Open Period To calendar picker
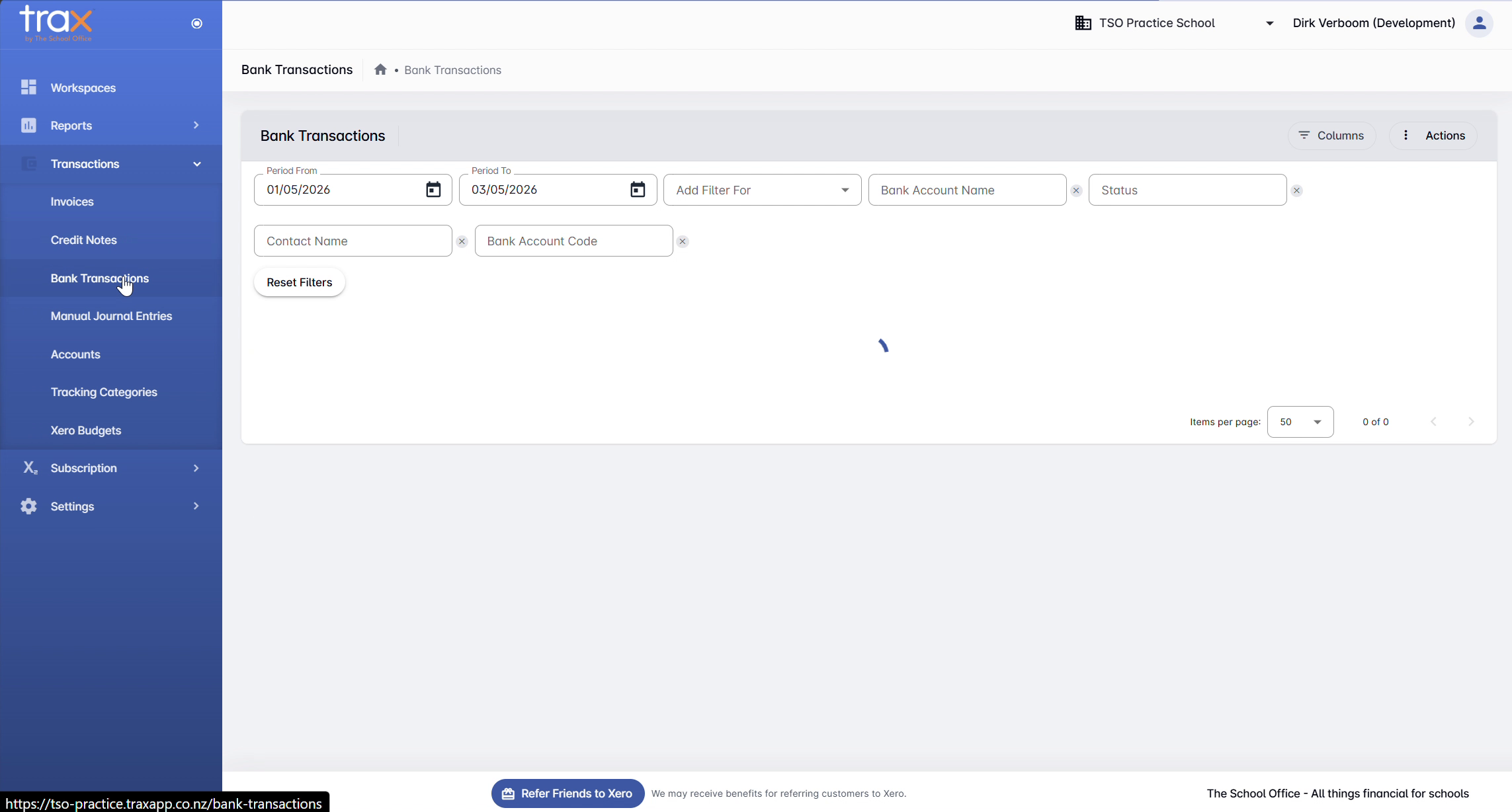The image size is (1512, 812). pyautogui.click(x=638, y=190)
